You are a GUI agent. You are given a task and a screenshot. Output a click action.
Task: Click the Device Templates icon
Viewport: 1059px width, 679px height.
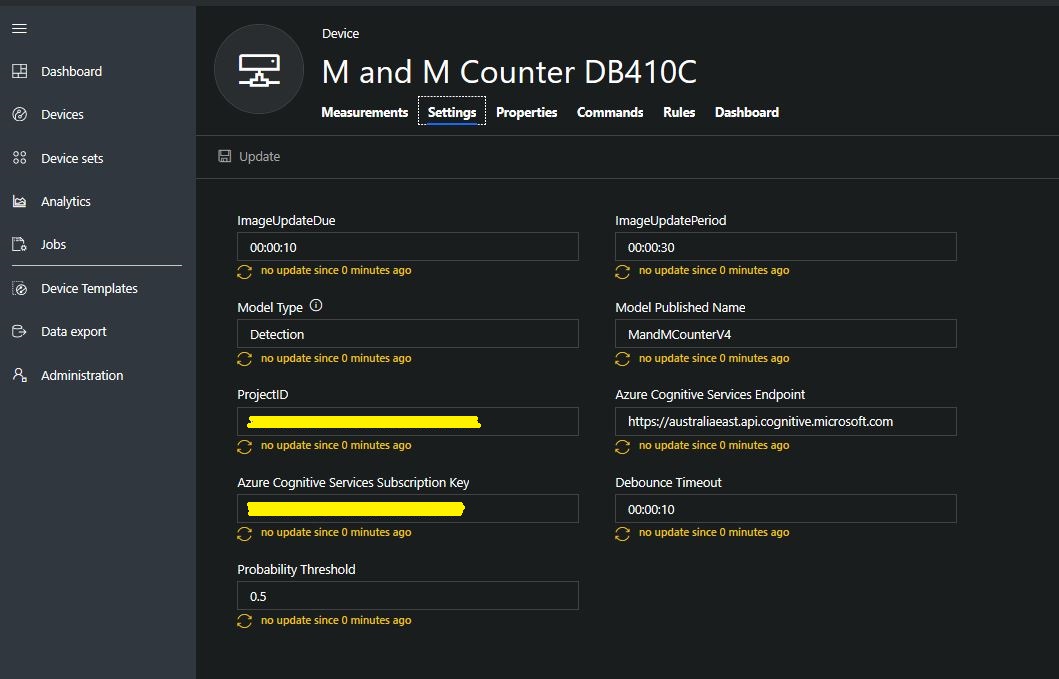click(x=19, y=288)
